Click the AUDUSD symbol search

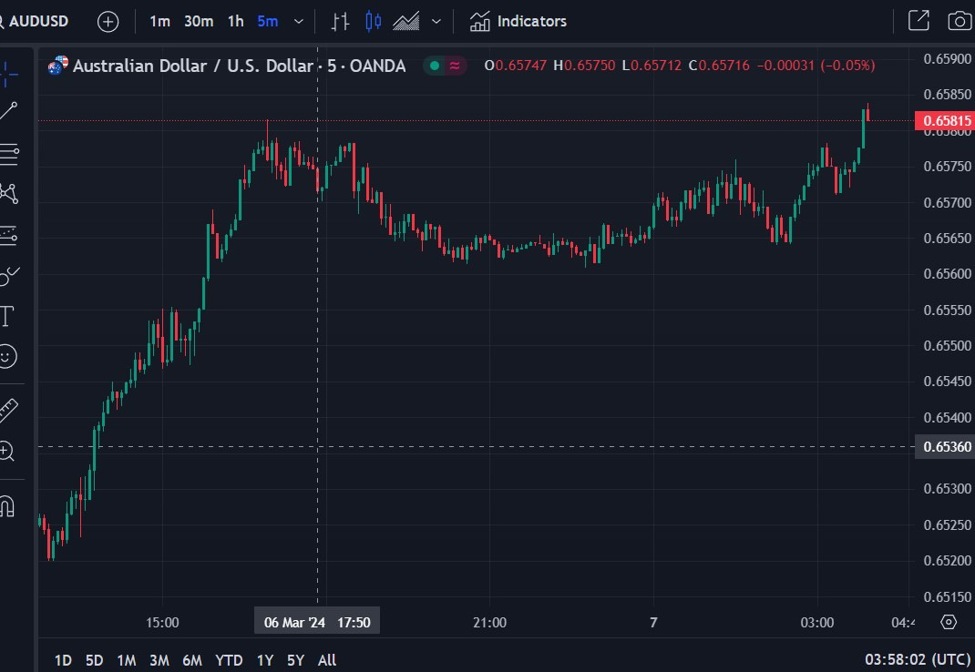pyautogui.click(x=38, y=21)
